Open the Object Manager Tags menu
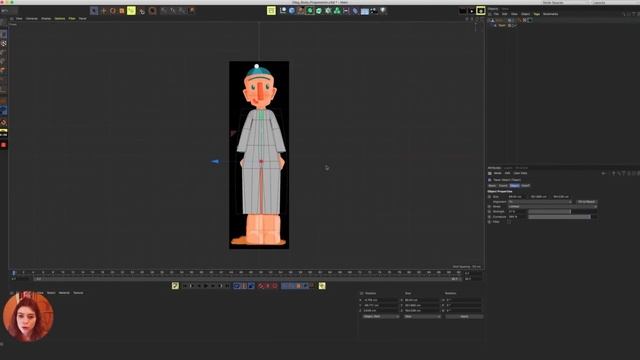The width and height of the screenshot is (640, 360). coord(537,14)
